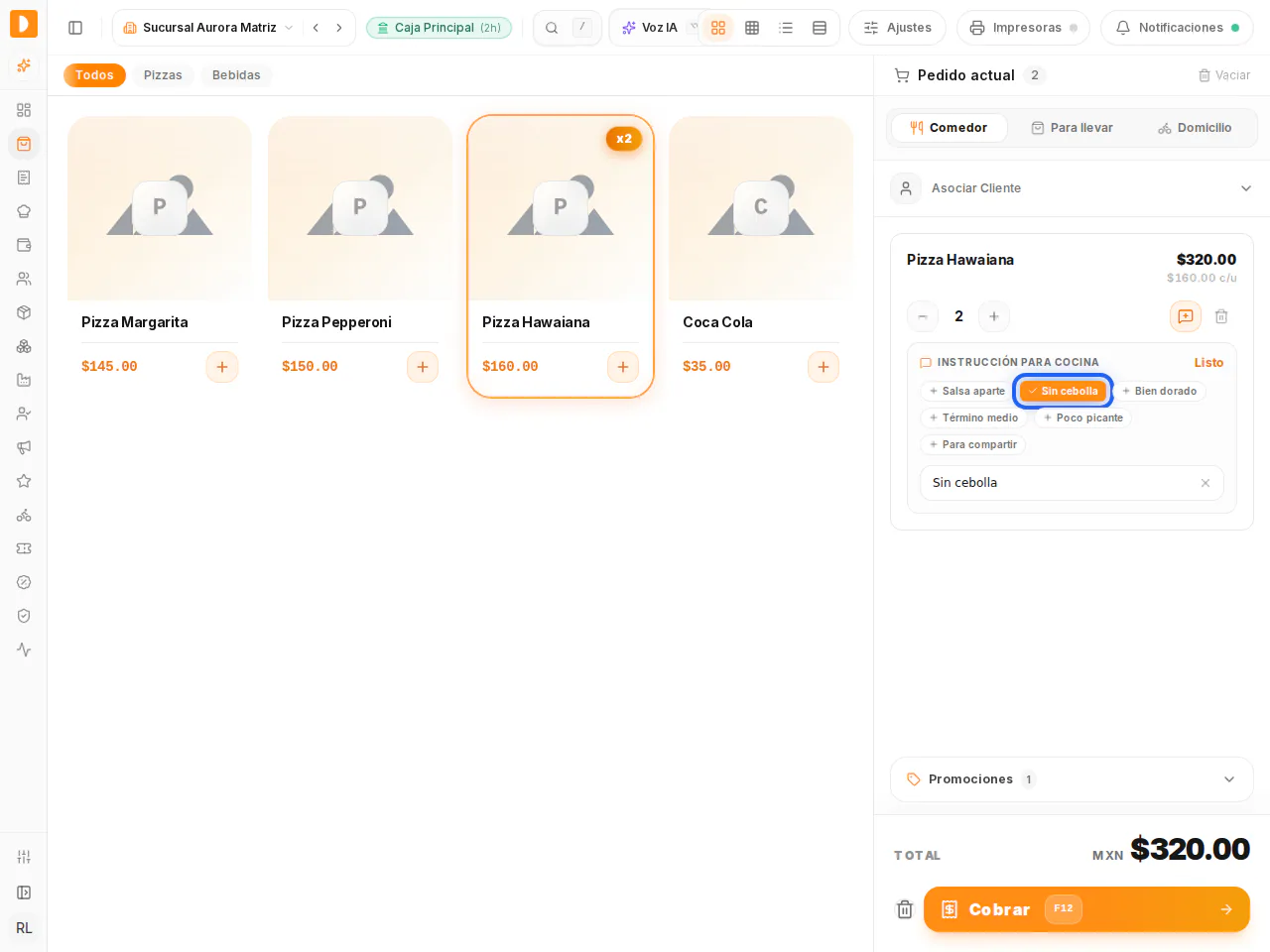Click Listo to finish kitchen instruction
Screen dimensions: 1270x952
pyautogui.click(x=1208, y=363)
